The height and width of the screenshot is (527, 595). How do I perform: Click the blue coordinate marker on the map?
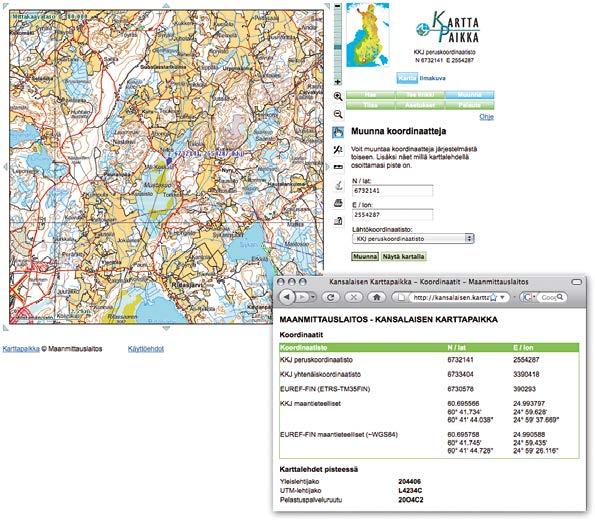169,161
